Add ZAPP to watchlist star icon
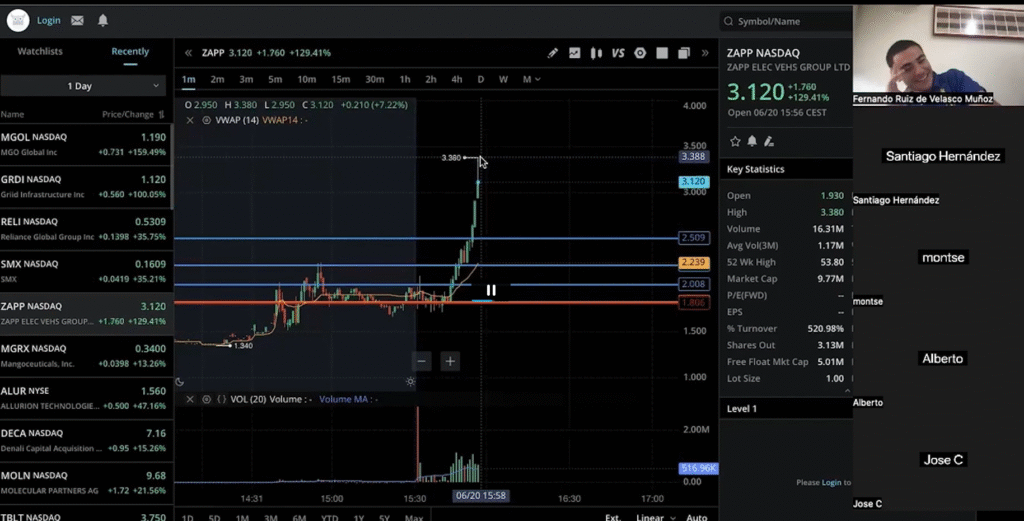Screen dimensions: 1024x521 pyautogui.click(x=735, y=141)
